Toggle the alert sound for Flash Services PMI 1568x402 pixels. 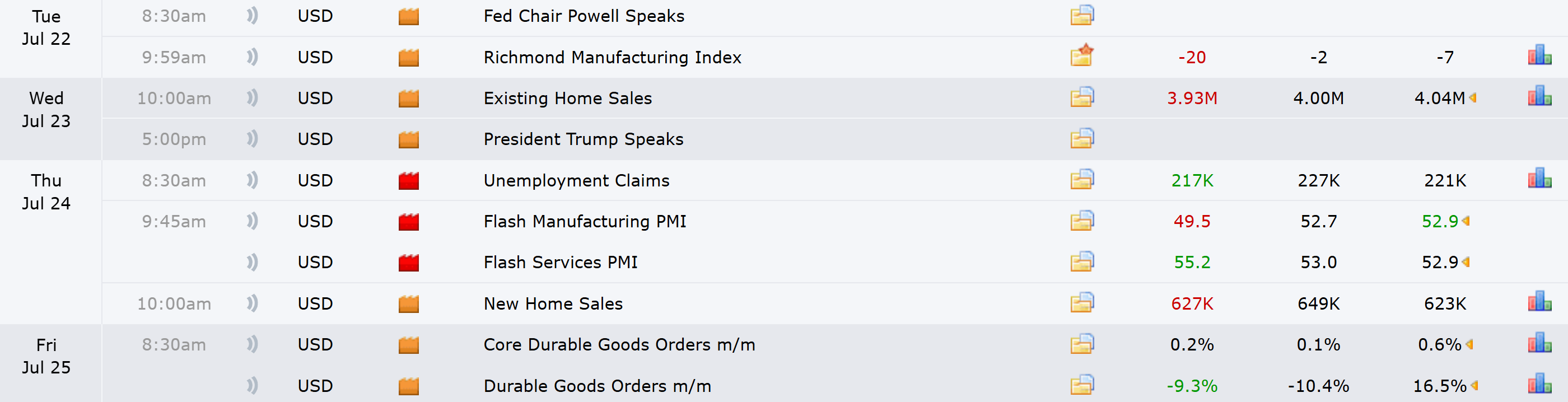point(252,262)
